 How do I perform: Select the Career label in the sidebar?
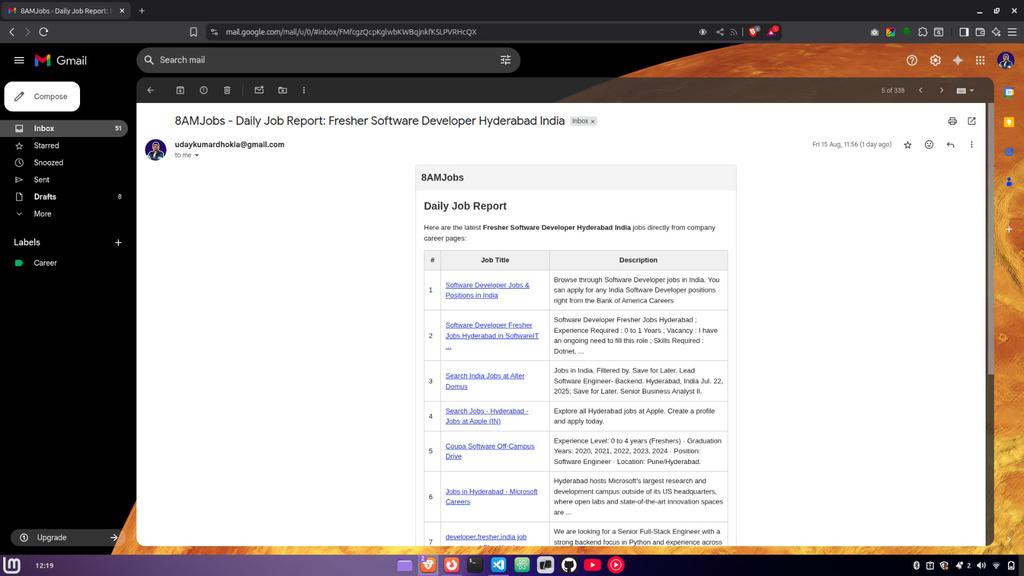pos(47,262)
